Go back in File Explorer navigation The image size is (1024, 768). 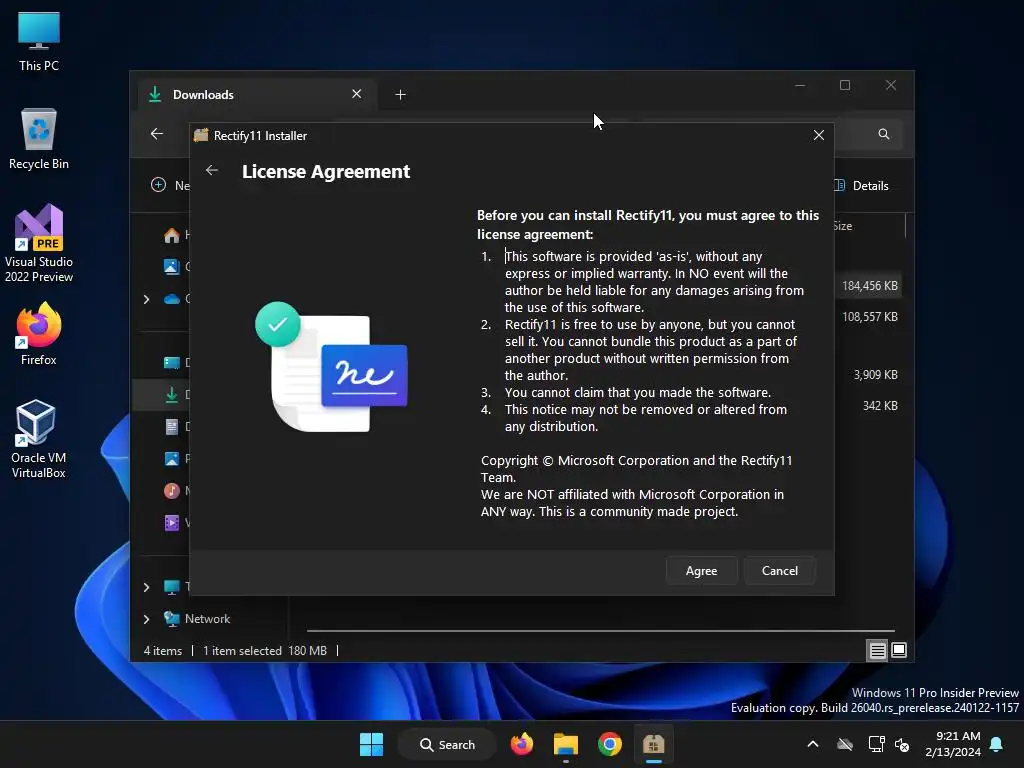coord(157,134)
